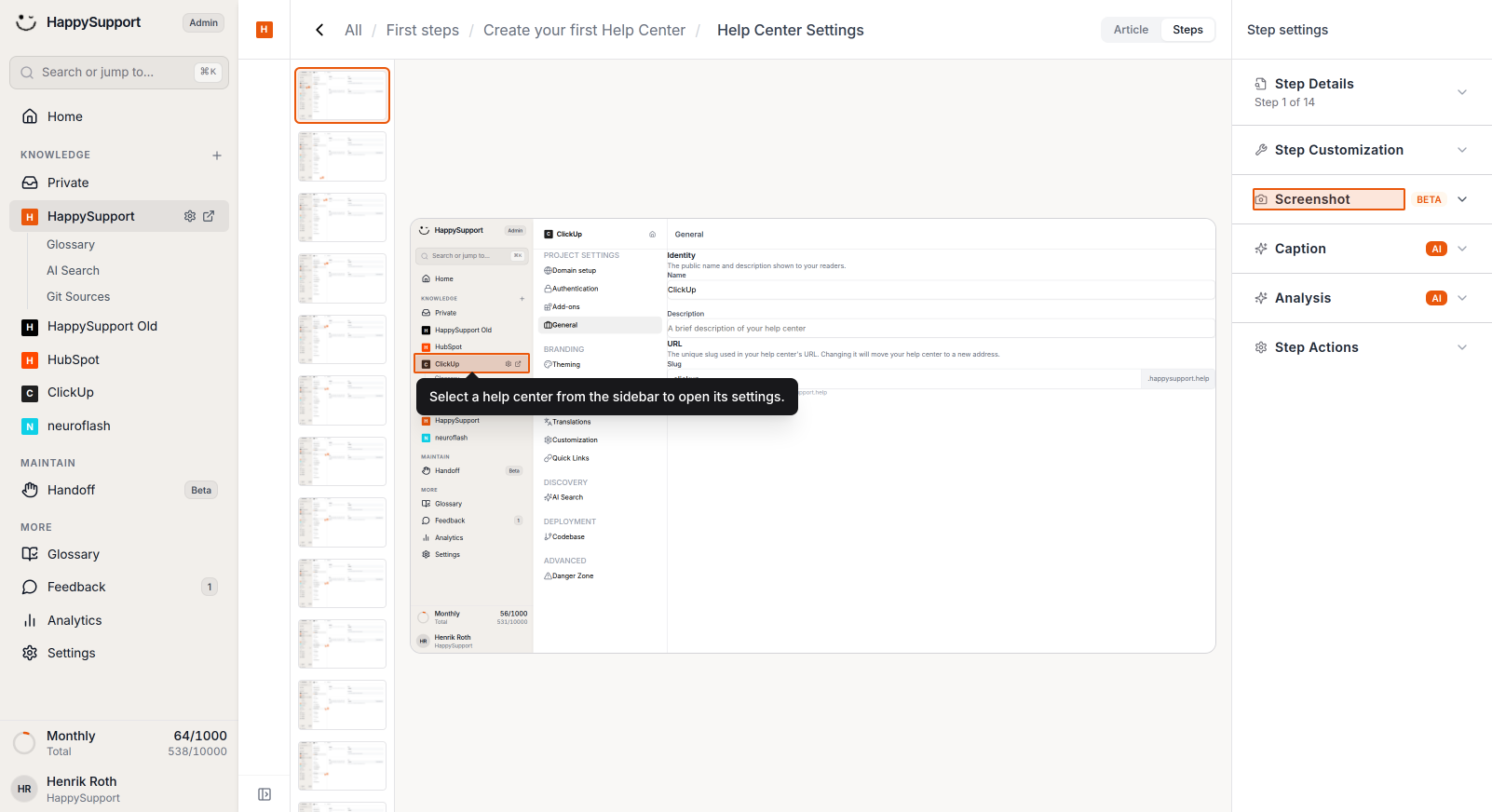Image resolution: width=1492 pixels, height=812 pixels.
Task: Click the Screenshot camera icon
Action: (1261, 199)
